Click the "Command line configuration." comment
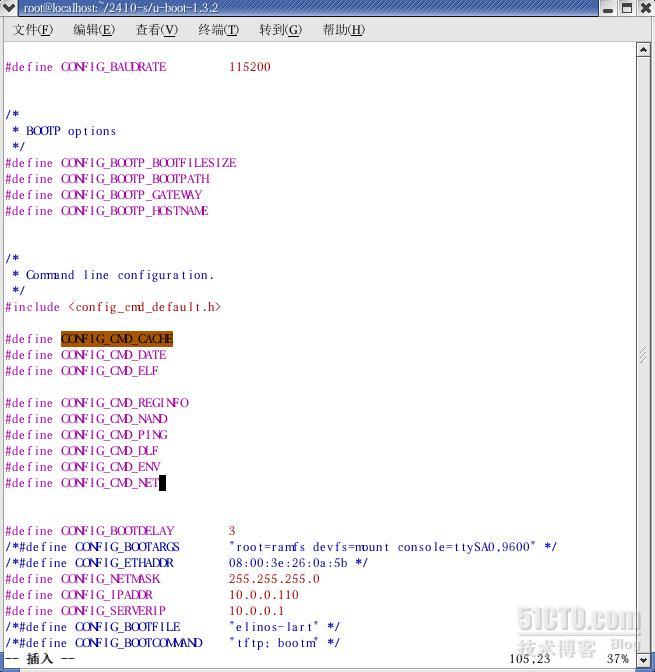Screen dimensions: 655x672 coord(120,275)
